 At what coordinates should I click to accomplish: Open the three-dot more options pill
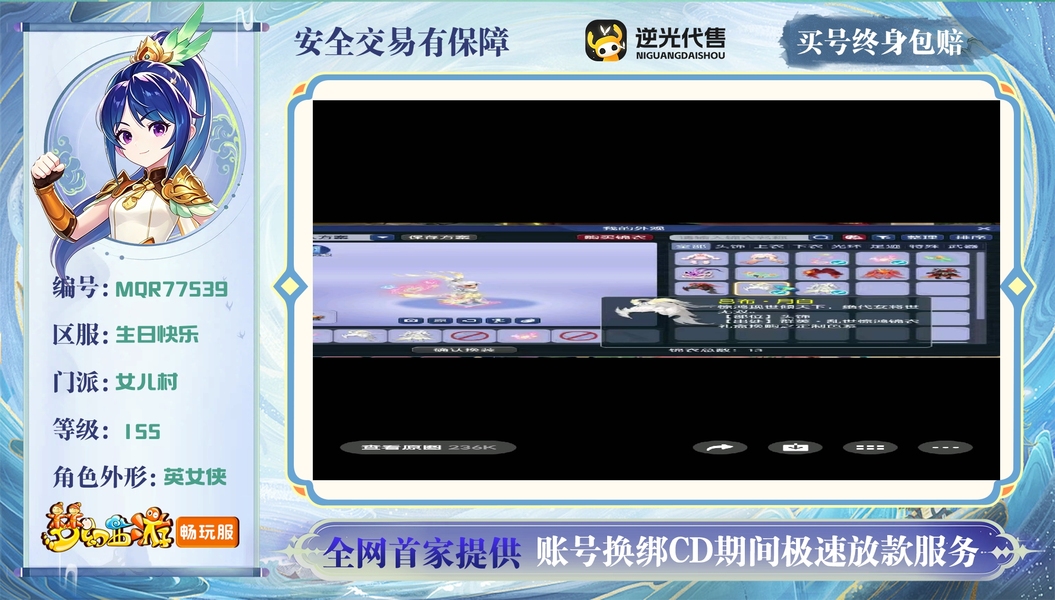(945, 447)
